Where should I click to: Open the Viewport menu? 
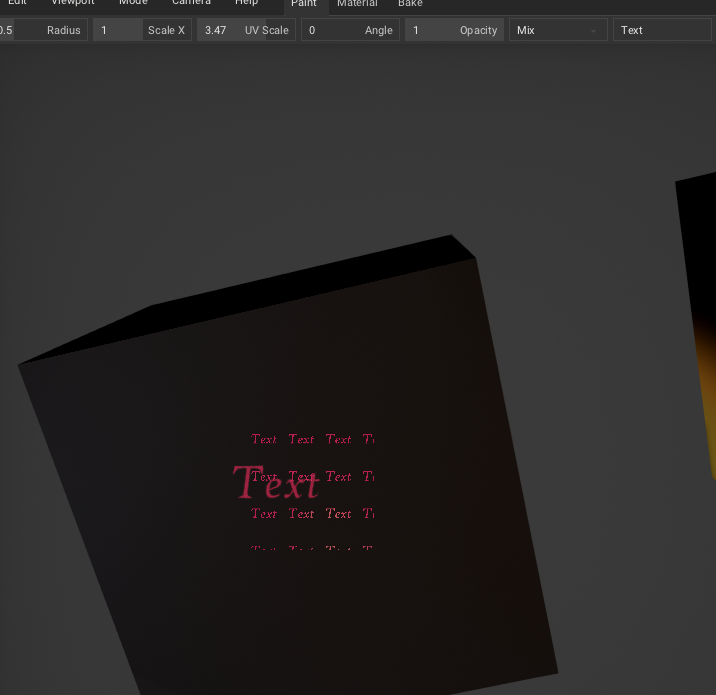(73, 3)
